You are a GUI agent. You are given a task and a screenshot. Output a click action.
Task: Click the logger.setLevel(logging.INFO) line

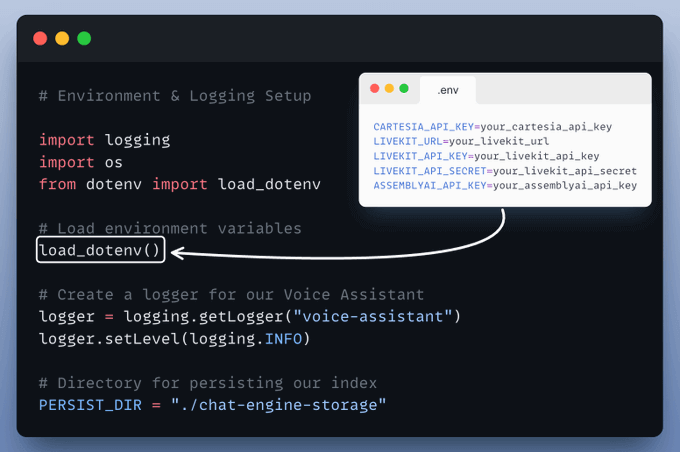(x=175, y=339)
